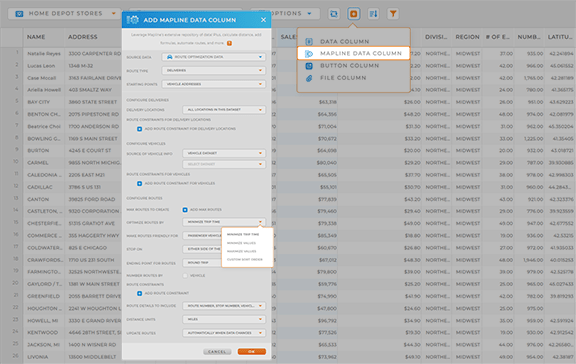Select the Natalie Reyes name cell

[44, 54]
